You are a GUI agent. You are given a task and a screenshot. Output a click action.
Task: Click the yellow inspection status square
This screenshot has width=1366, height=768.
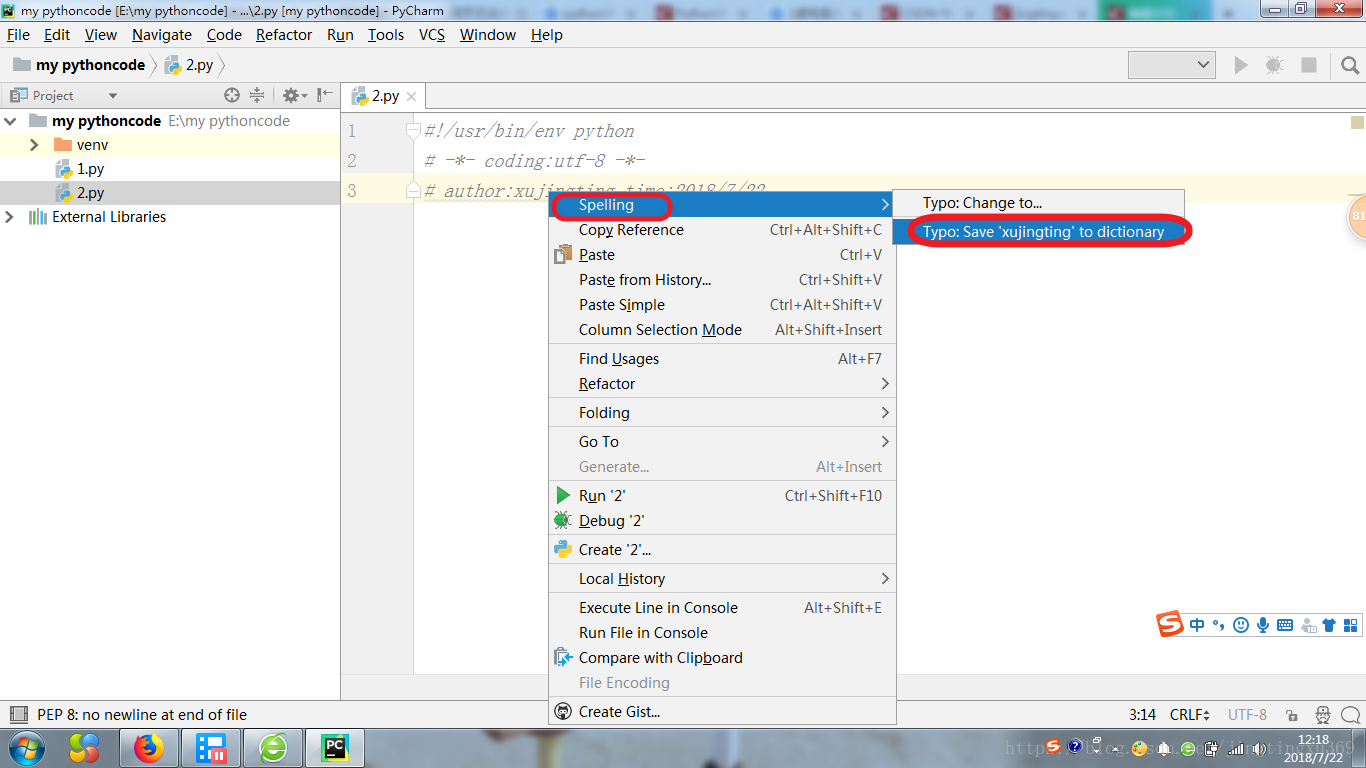pos(1357,123)
